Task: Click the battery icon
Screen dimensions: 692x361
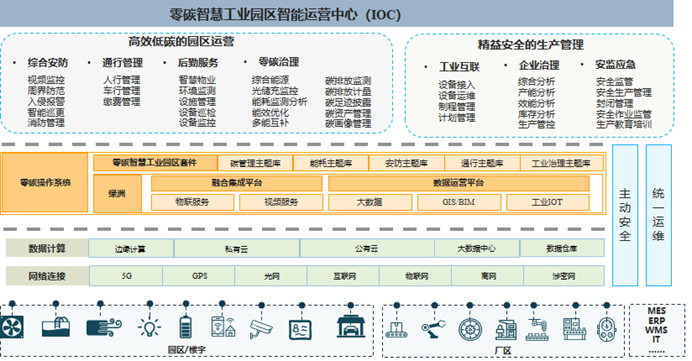Action: (x=186, y=327)
